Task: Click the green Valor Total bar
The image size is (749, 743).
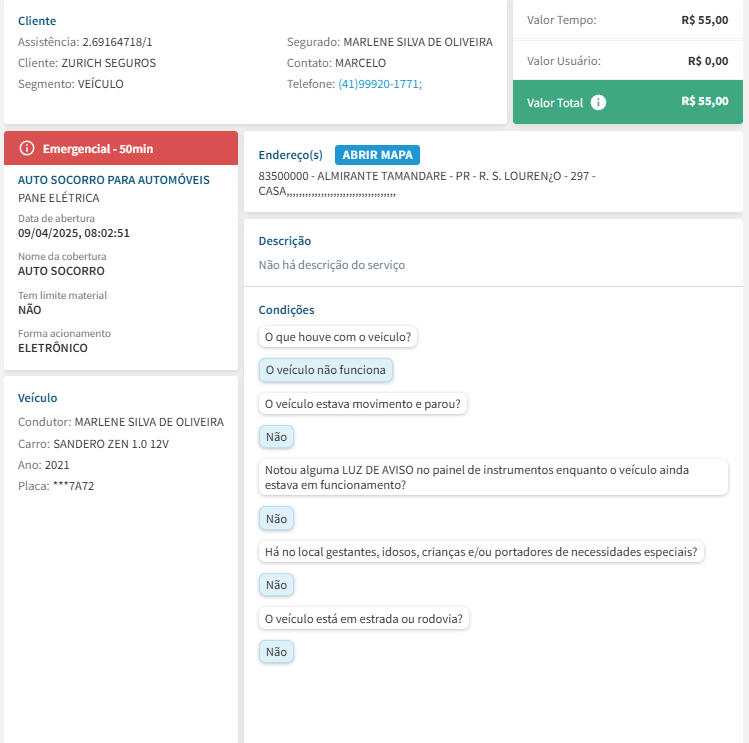Action: (628, 102)
